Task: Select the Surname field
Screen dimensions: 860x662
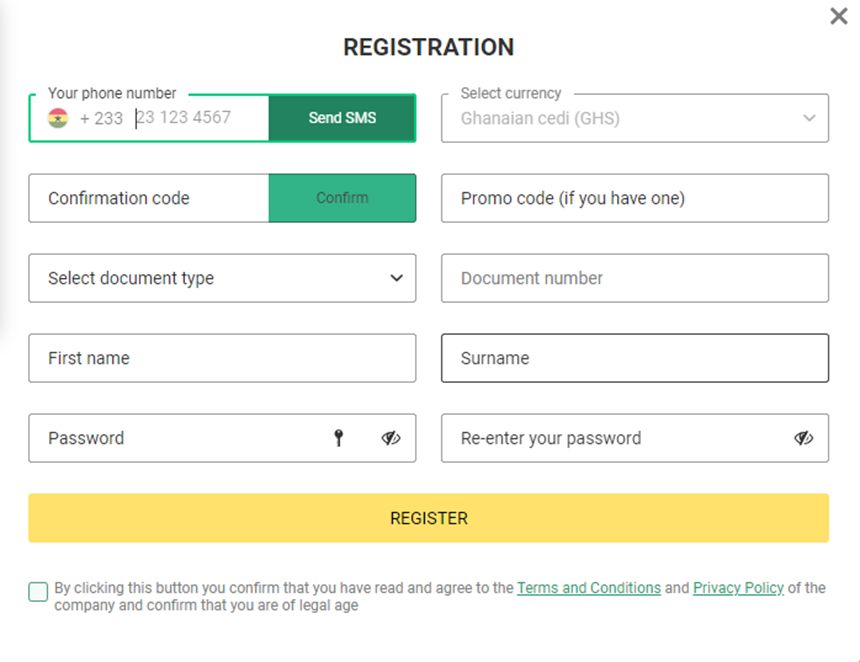Action: coord(635,358)
